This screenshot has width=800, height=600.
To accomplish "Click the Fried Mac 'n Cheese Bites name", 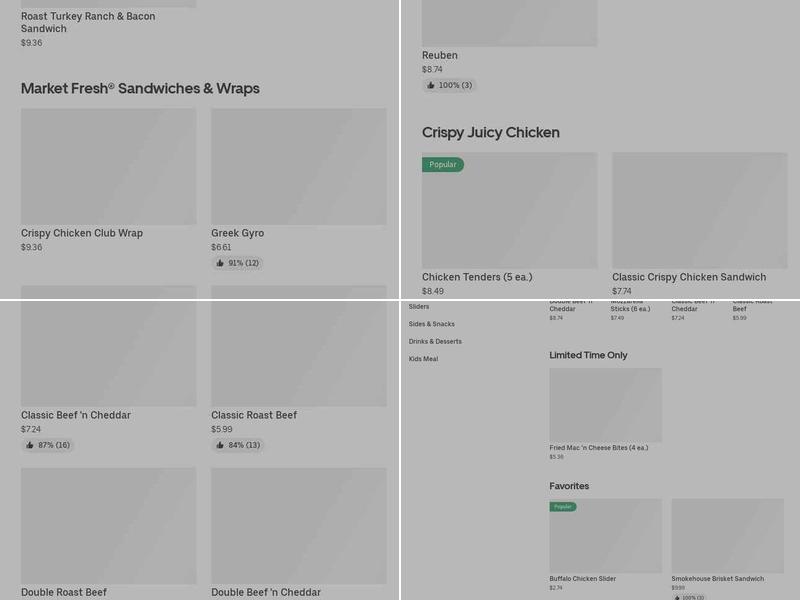I will [x=598, y=448].
